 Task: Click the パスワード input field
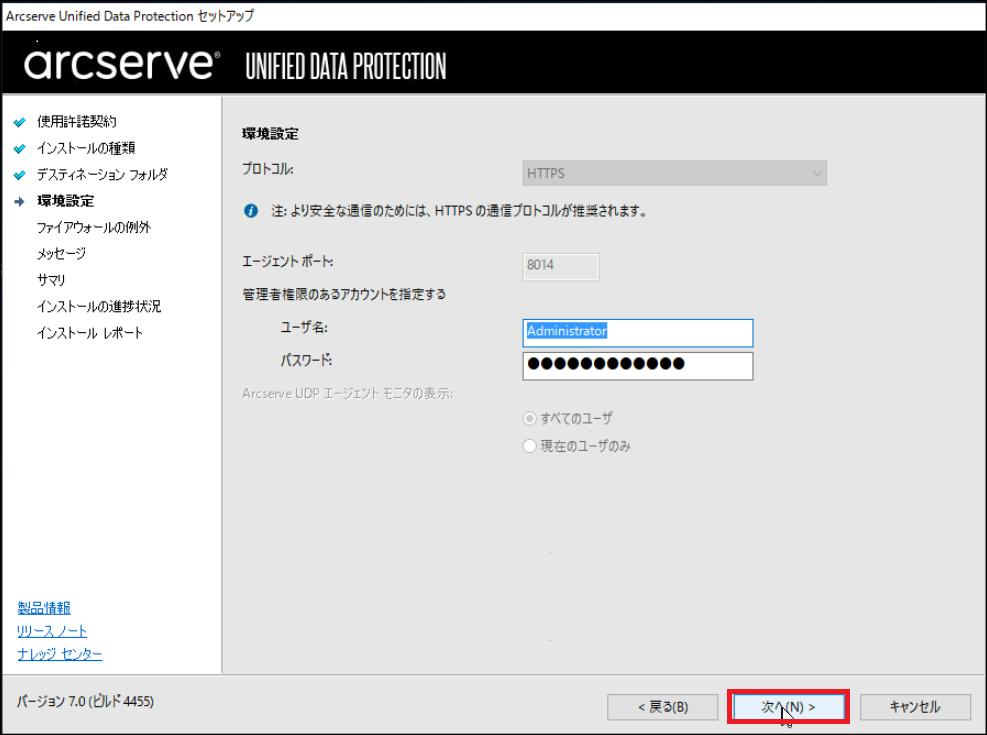(638, 366)
